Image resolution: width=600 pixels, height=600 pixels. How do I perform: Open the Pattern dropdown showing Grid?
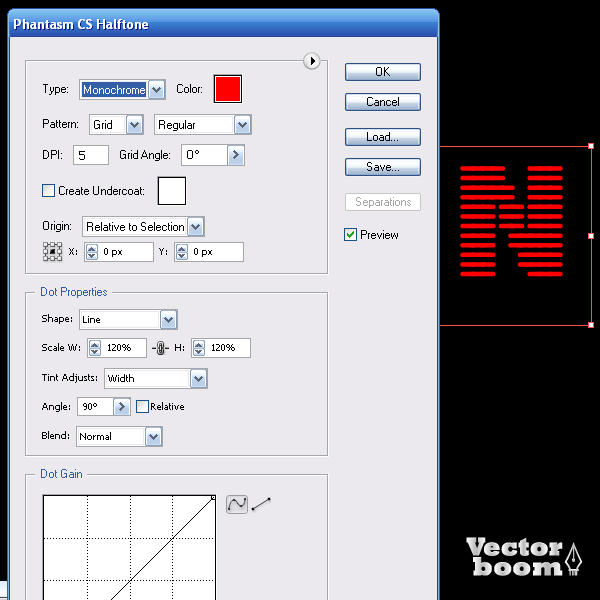click(116, 125)
